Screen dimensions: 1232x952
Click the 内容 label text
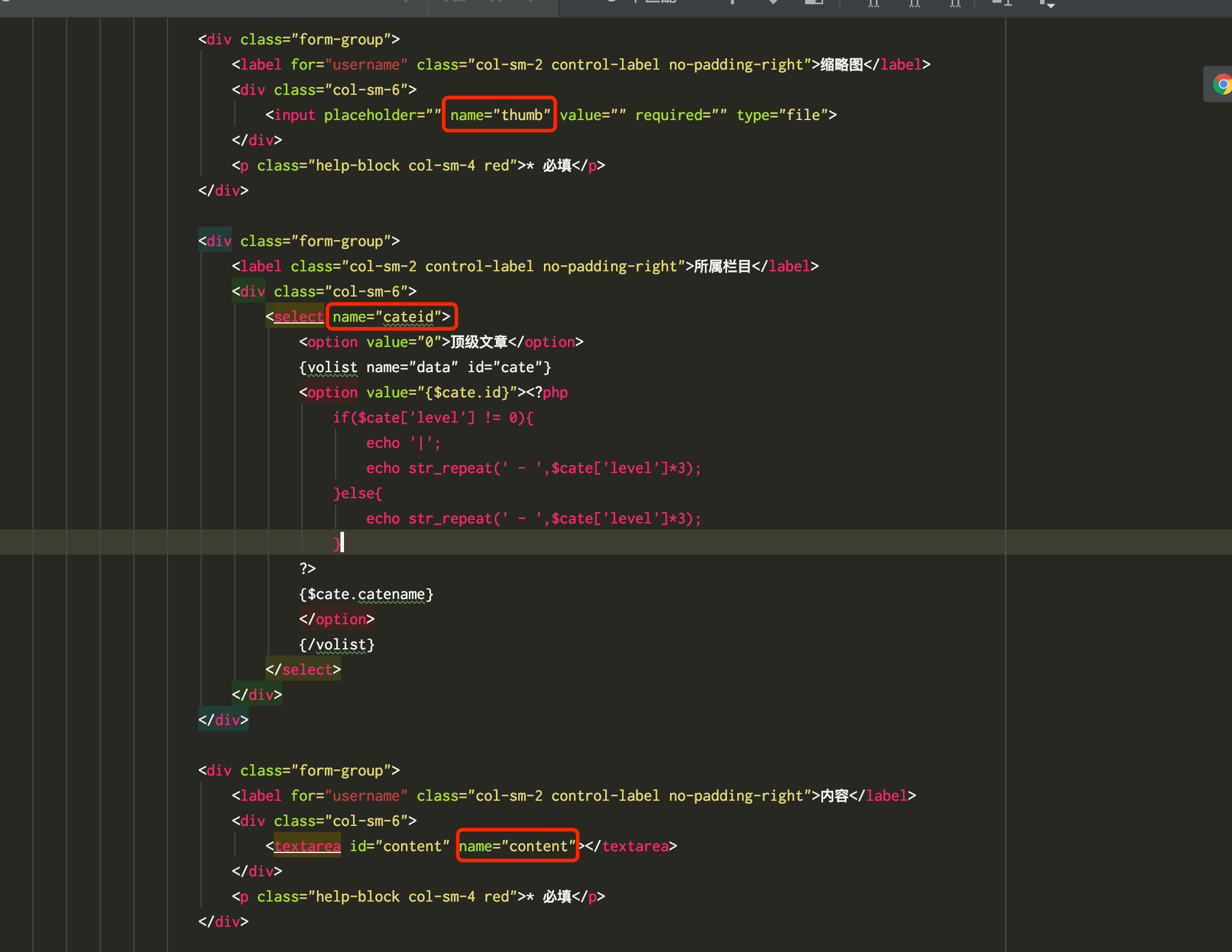834,795
